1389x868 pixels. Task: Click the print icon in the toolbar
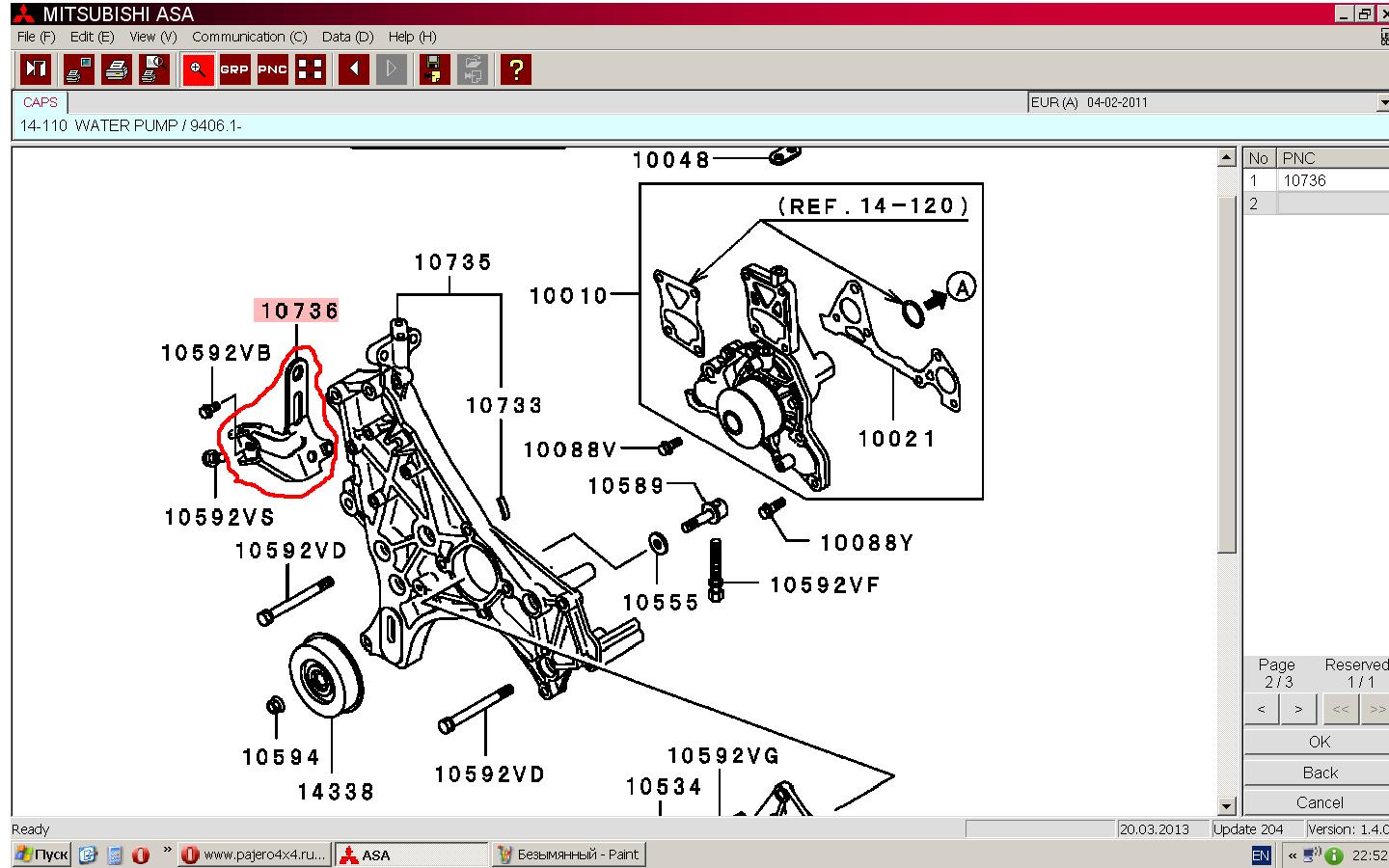117,69
